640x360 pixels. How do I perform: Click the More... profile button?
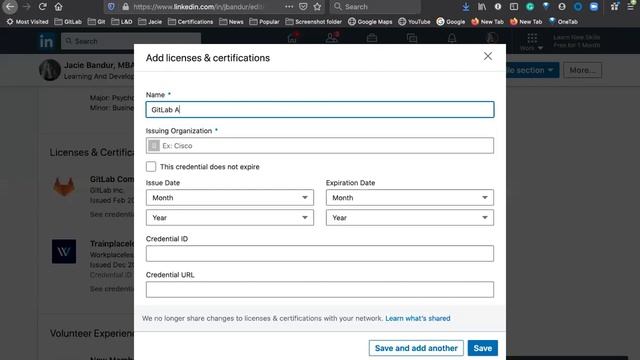pyautogui.click(x=582, y=70)
